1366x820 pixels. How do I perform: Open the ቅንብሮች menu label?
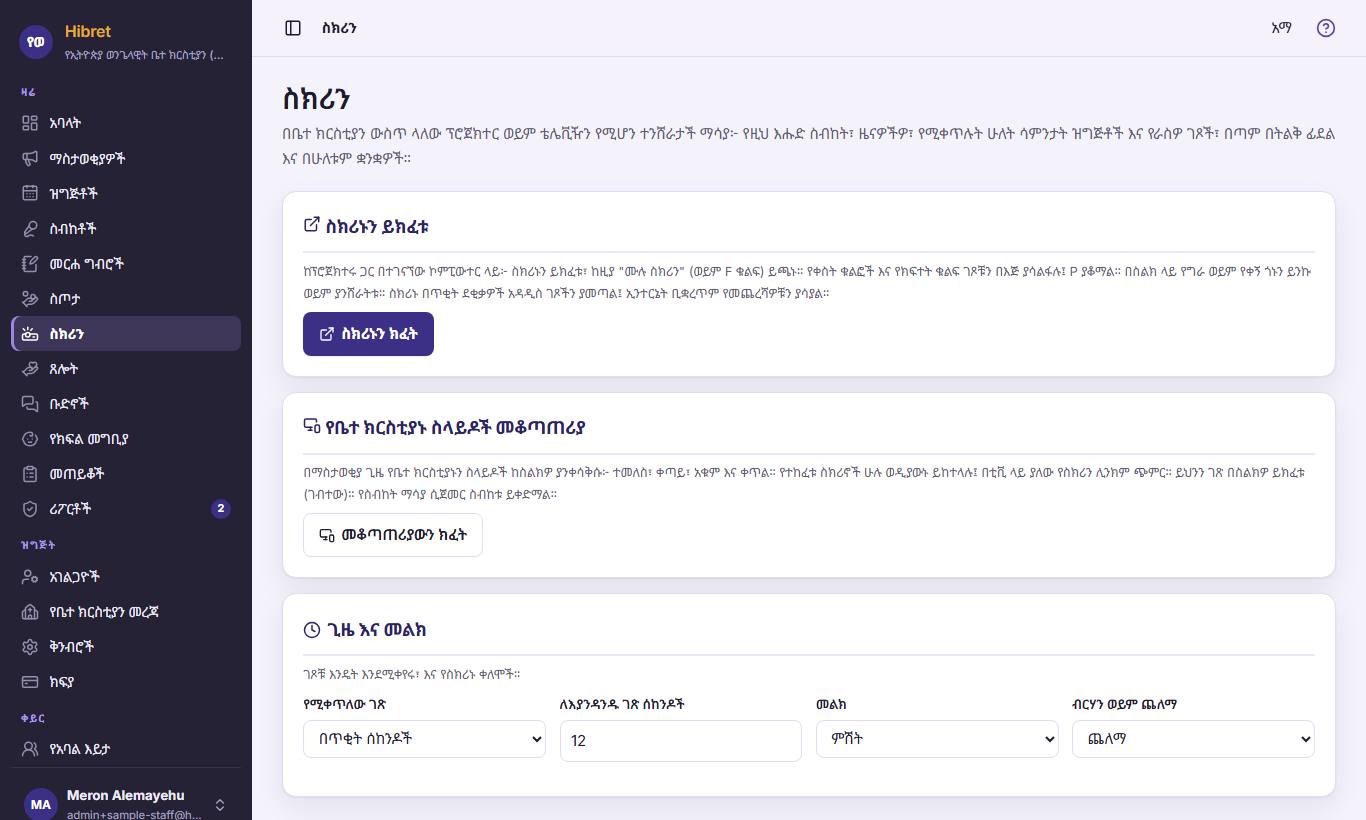[x=72, y=647]
